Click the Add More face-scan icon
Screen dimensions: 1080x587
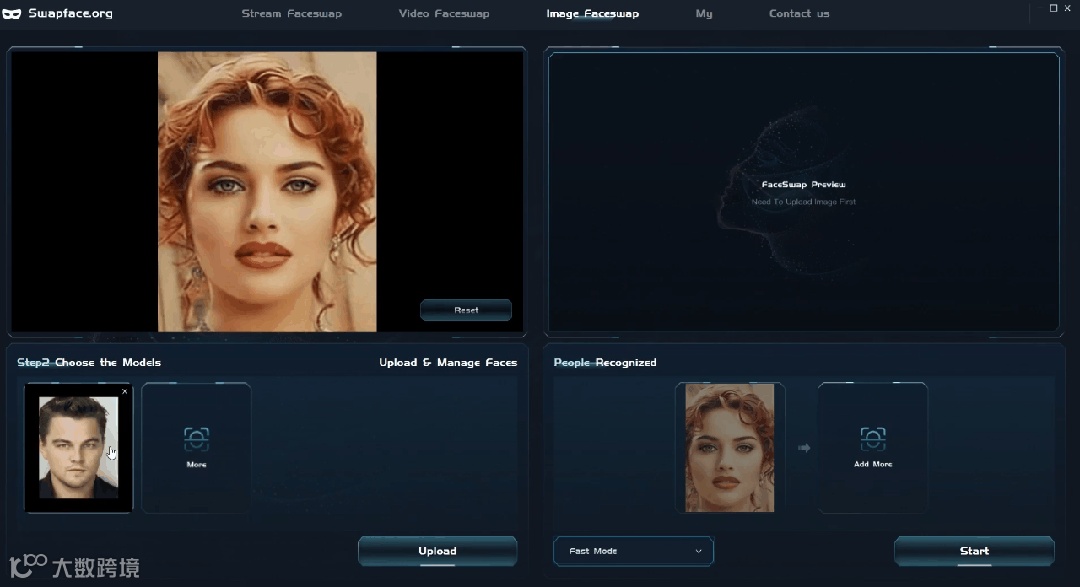(873, 439)
